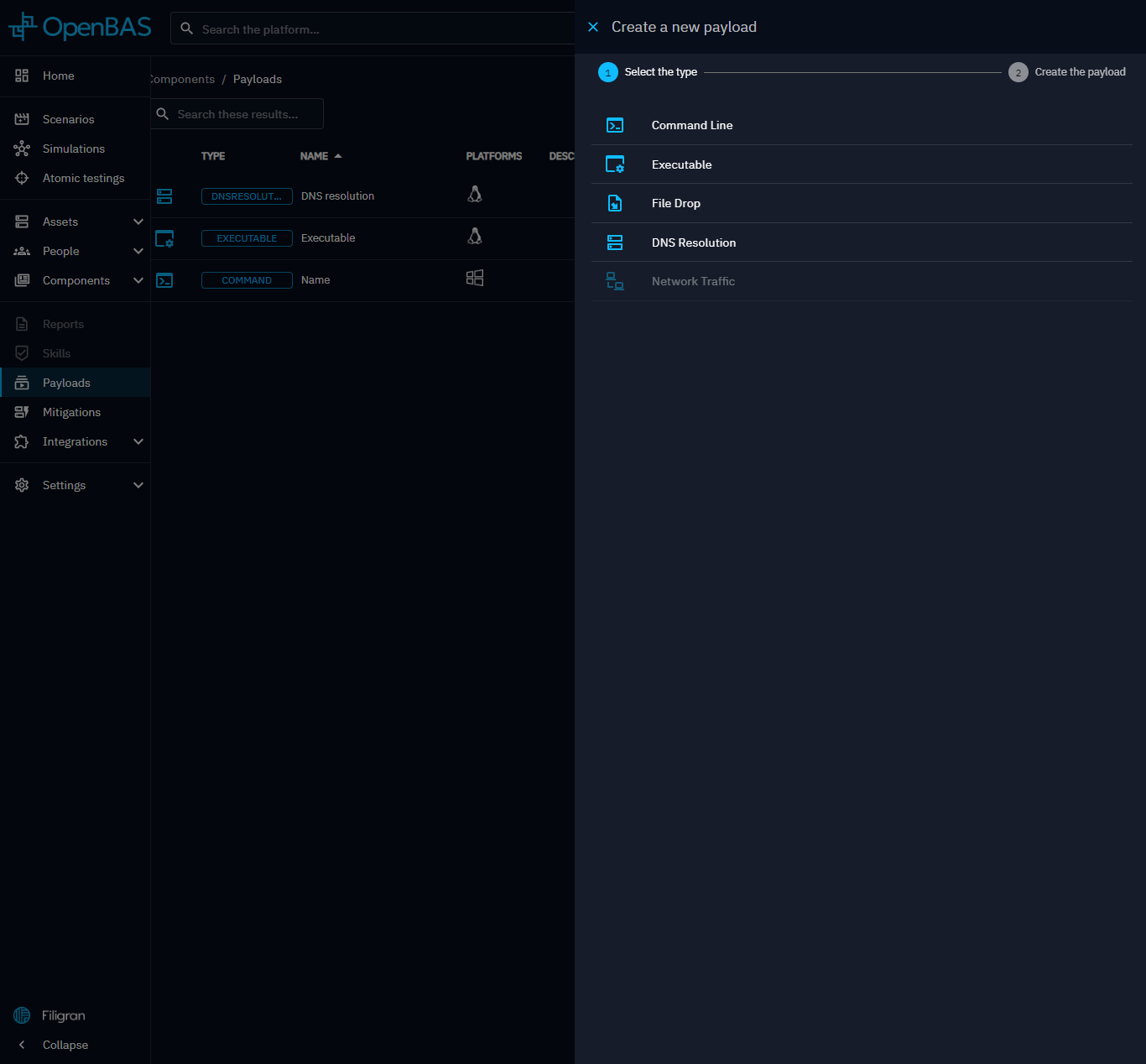
Task: Click the Mitigations sidebar icon
Action: [x=22, y=412]
